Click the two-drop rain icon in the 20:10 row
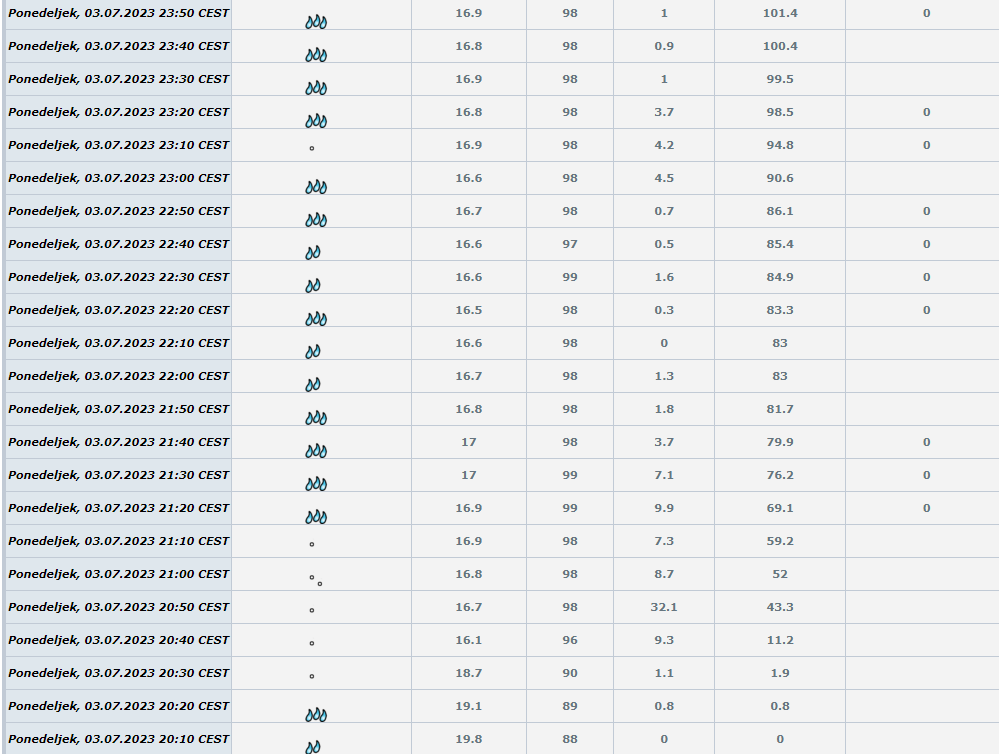The height and width of the screenshot is (754, 999). (313, 748)
